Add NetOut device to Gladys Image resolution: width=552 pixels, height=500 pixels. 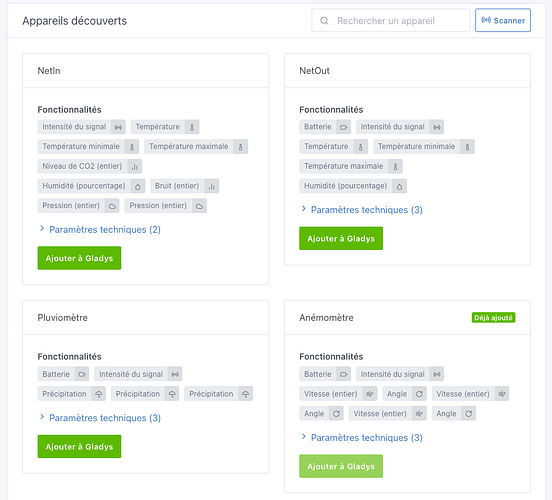341,238
